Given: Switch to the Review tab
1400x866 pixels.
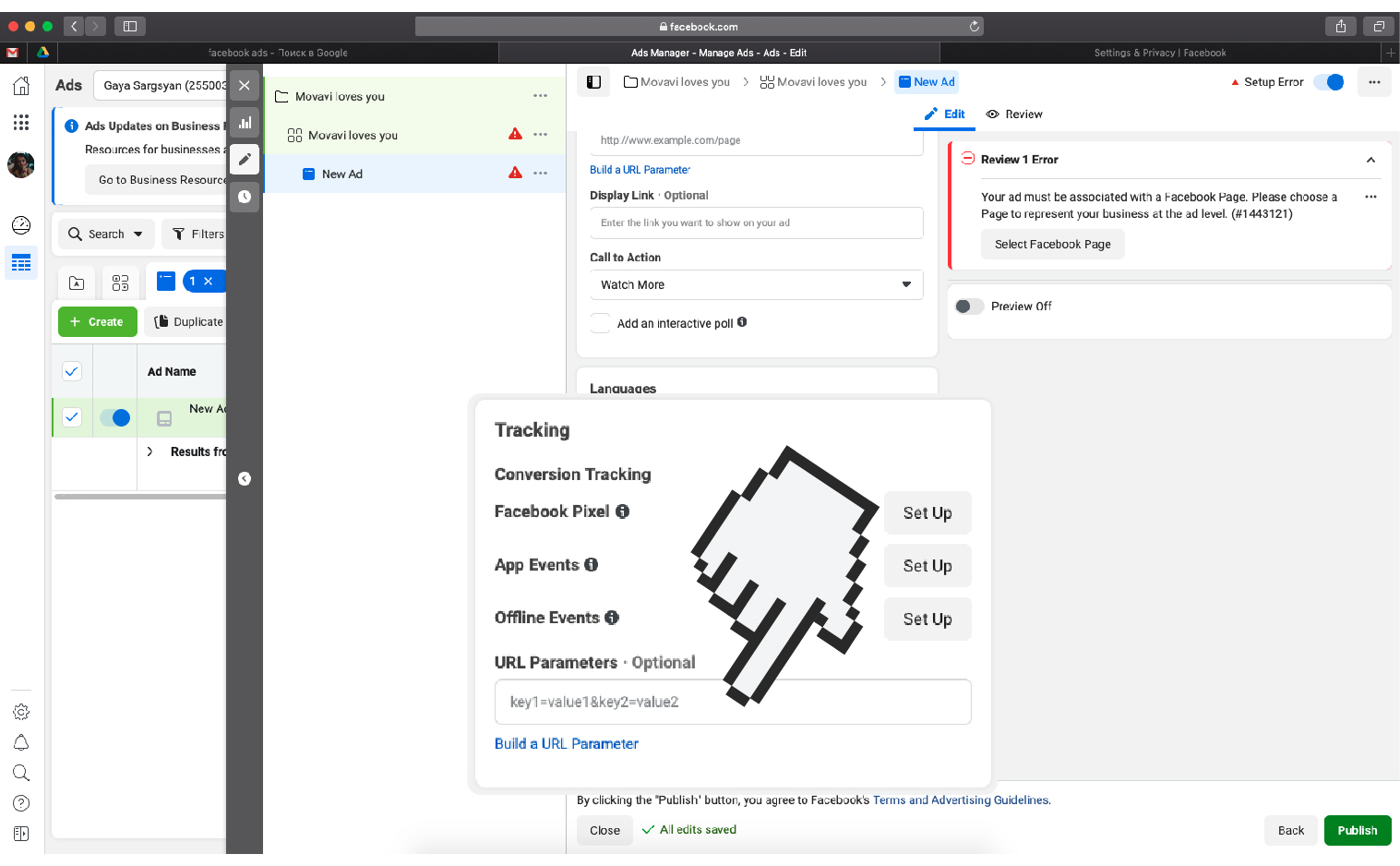Looking at the screenshot, I should [x=1014, y=114].
